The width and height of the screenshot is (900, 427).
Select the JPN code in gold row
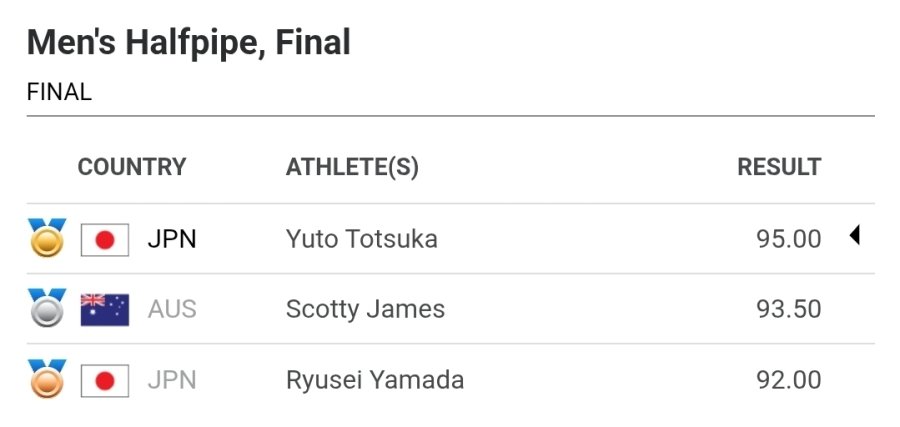(172, 239)
